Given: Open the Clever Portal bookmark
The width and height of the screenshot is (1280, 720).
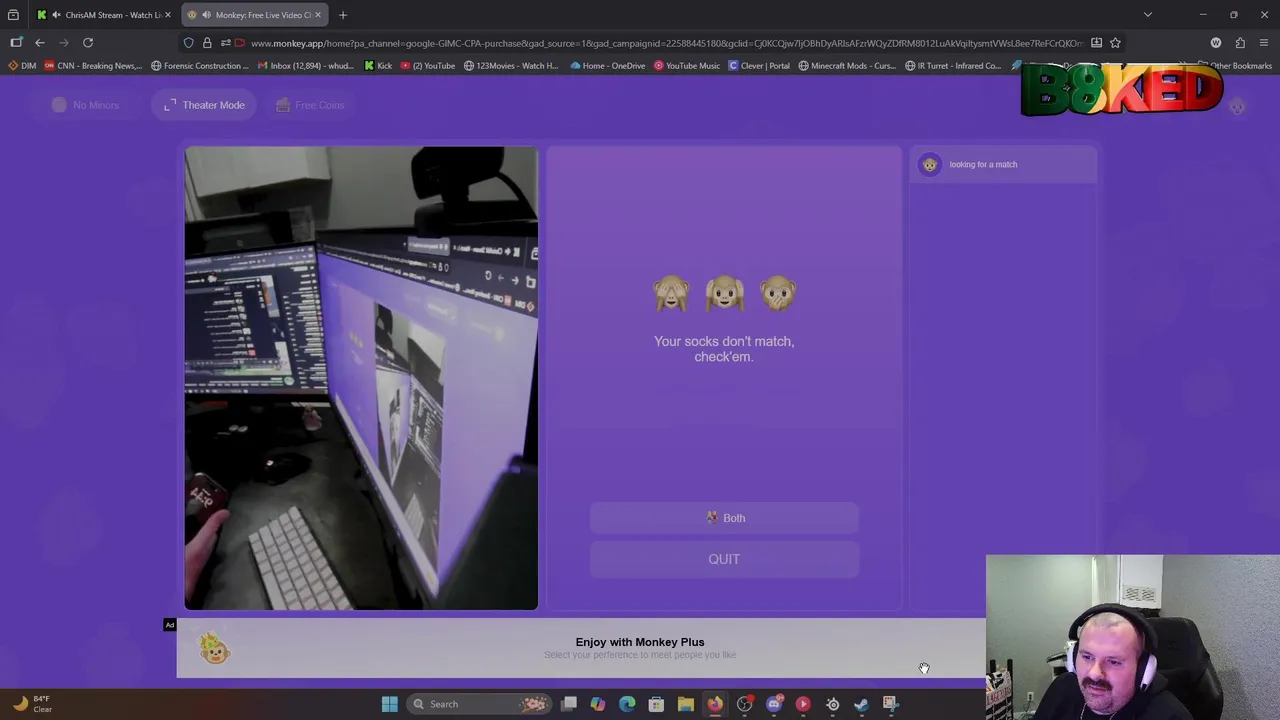Looking at the screenshot, I should click(759, 66).
